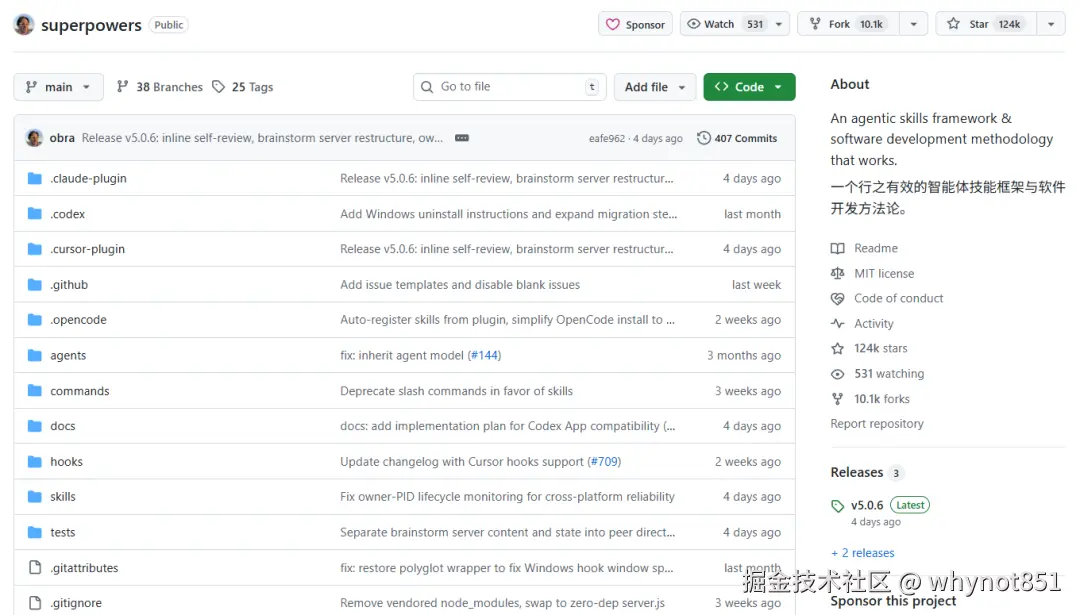This screenshot has width=1080, height=615.
Task: Open the Add file dropdown
Action: [x=654, y=87]
